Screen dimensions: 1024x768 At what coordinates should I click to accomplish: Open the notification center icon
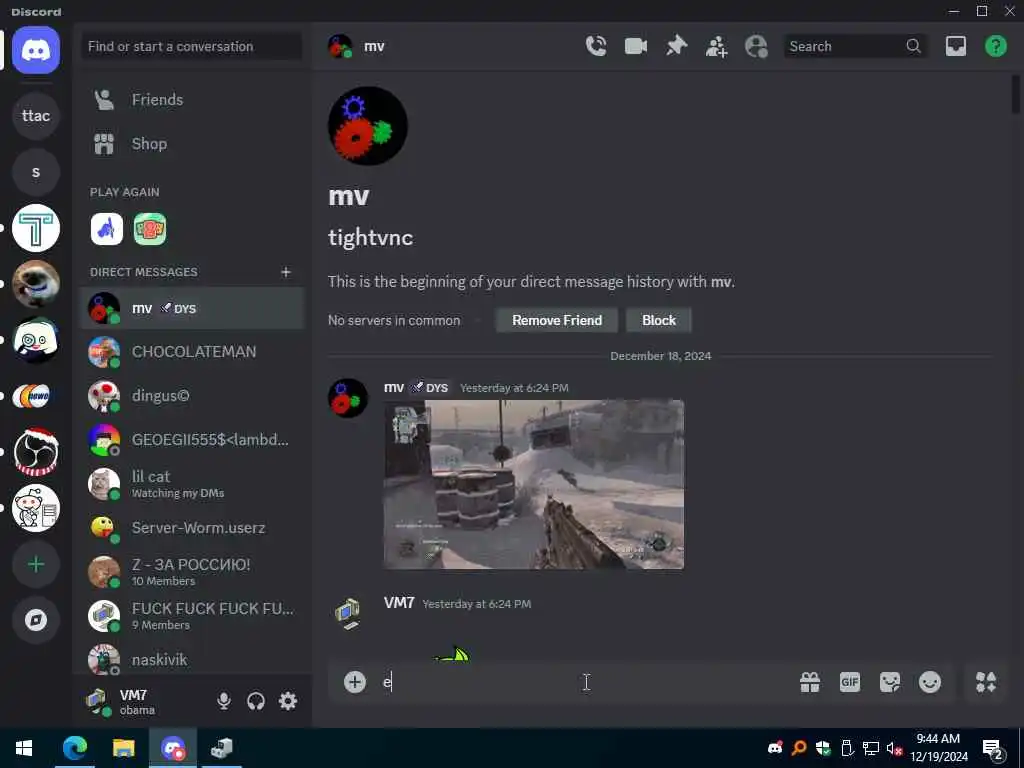(x=993, y=749)
